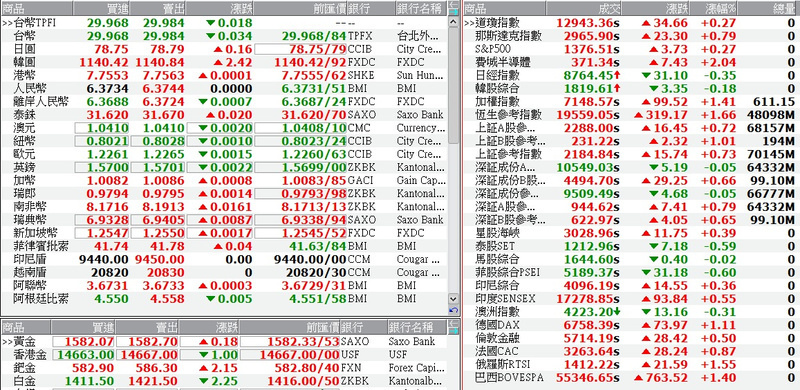
Task: Select the 阿聯幣 currency row
Action: click(x=223, y=285)
